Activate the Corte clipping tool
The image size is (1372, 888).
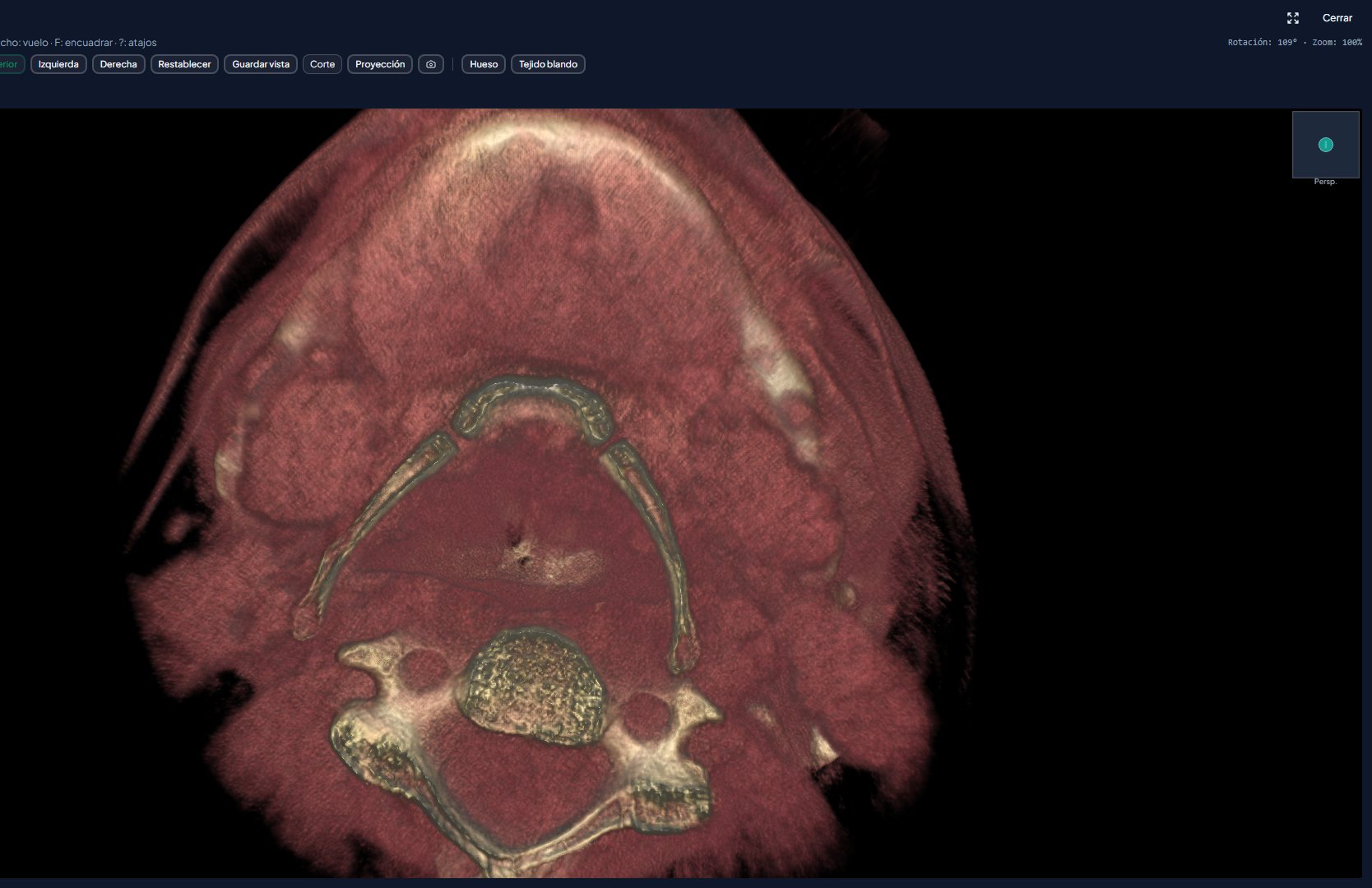(x=322, y=64)
